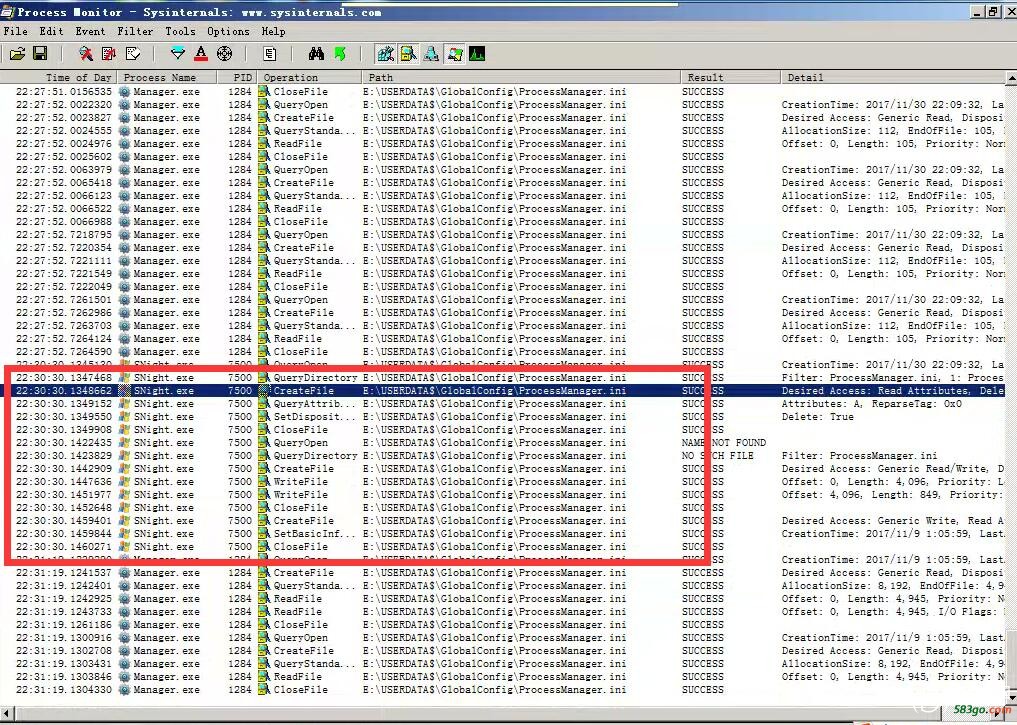Toggle Show Network Activity button
The width and height of the screenshot is (1017, 725).
point(431,54)
